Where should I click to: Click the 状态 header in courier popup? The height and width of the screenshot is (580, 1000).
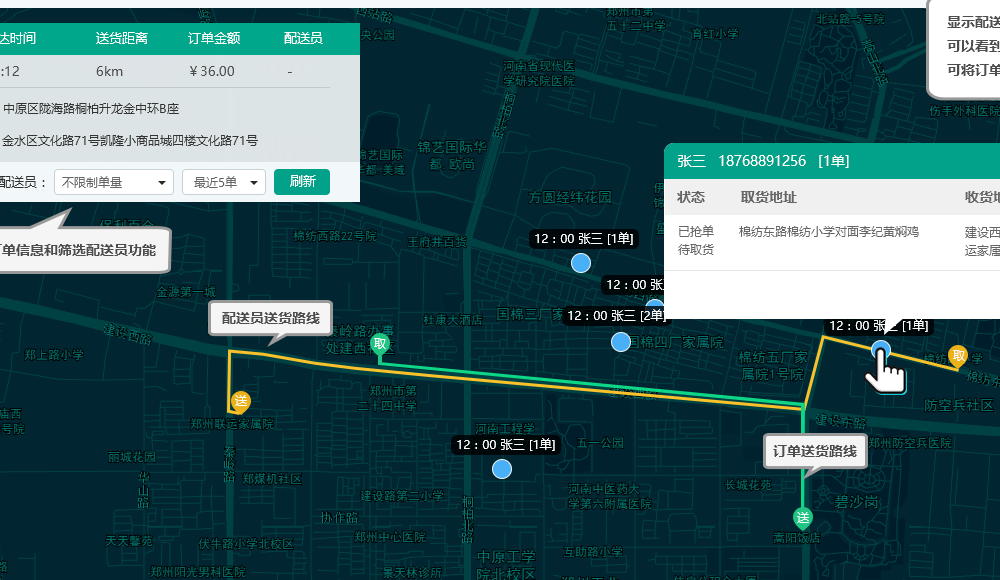691,196
